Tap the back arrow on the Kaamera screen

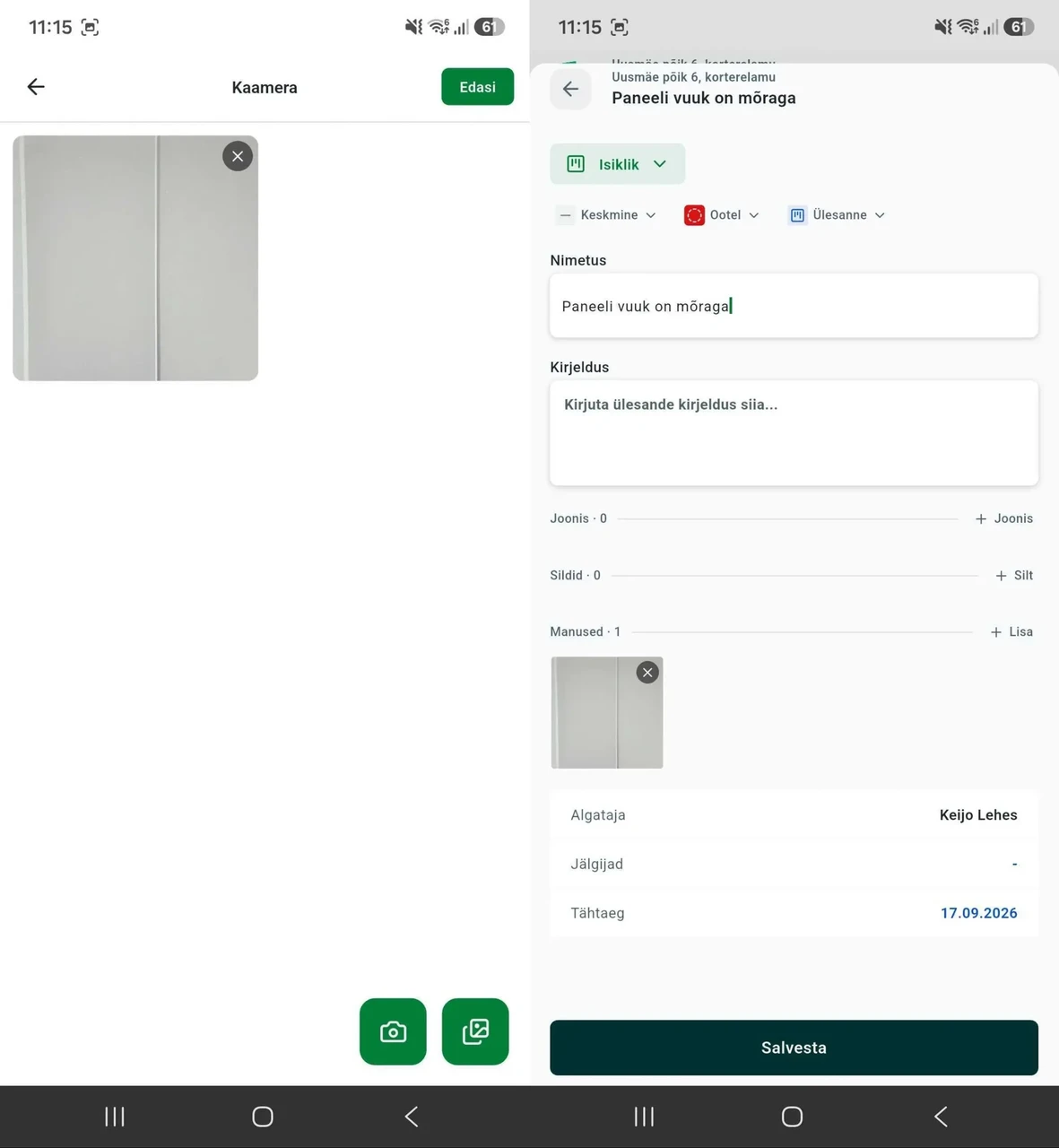click(36, 87)
